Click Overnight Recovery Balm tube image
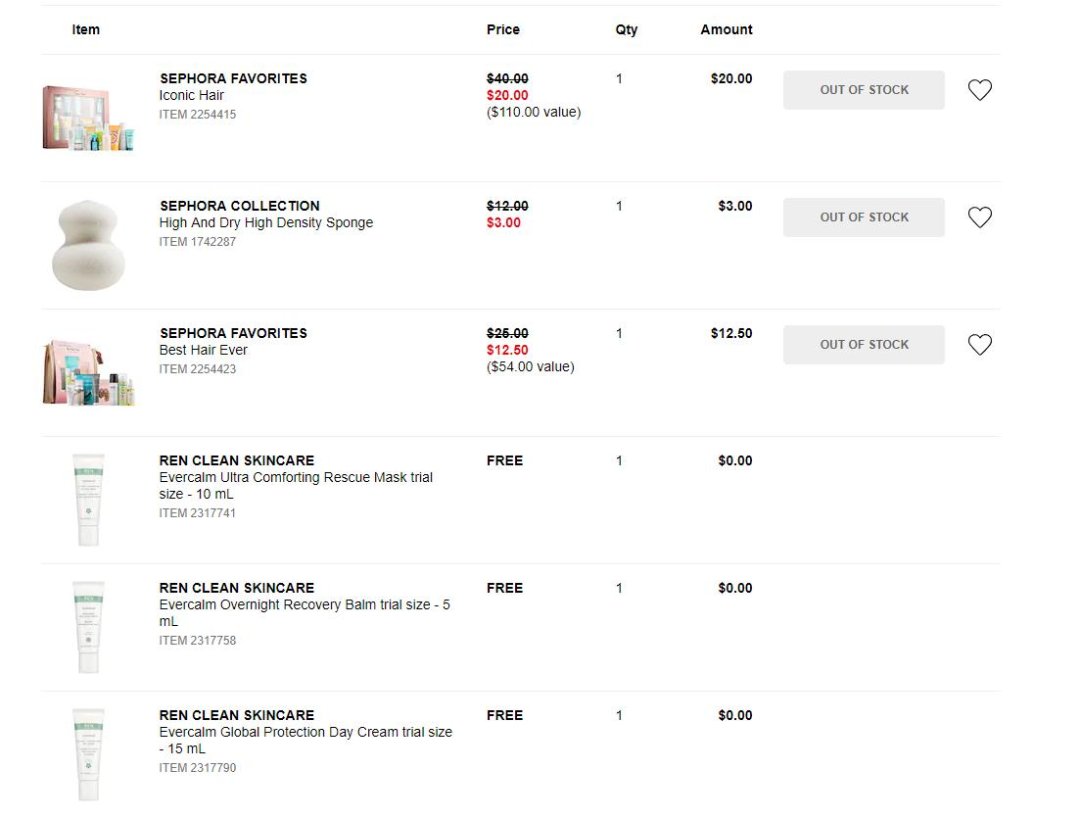The image size is (1080, 818). [x=88, y=627]
